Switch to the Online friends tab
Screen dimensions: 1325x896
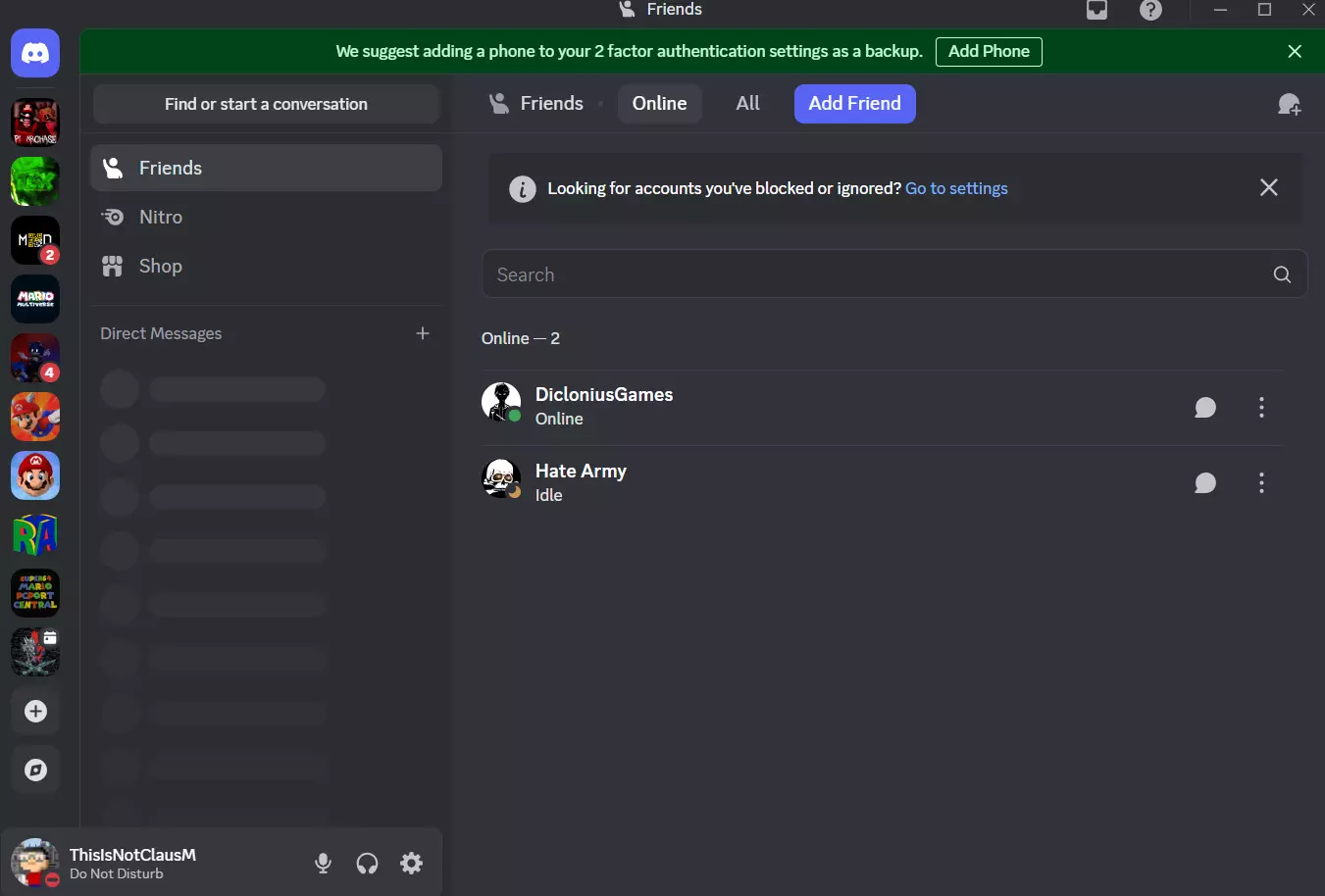pos(659,103)
